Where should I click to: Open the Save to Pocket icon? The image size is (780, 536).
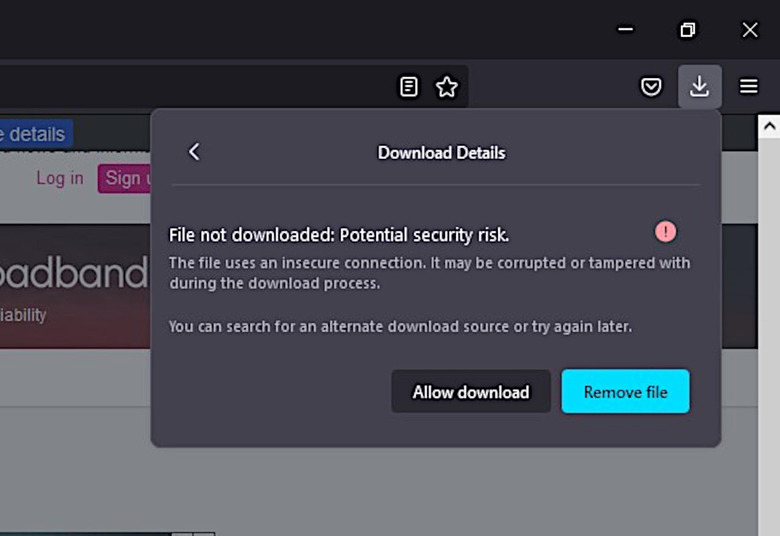point(651,87)
